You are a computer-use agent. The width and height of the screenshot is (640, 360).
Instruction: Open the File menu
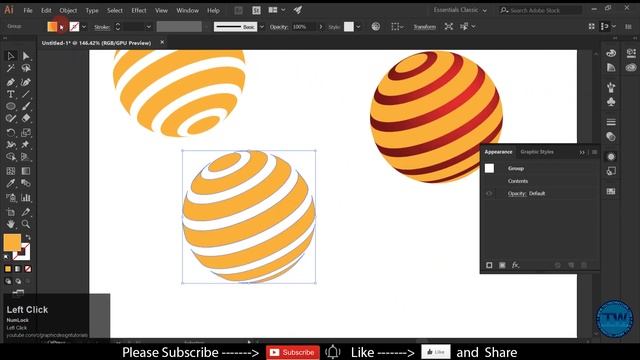(x=28, y=11)
